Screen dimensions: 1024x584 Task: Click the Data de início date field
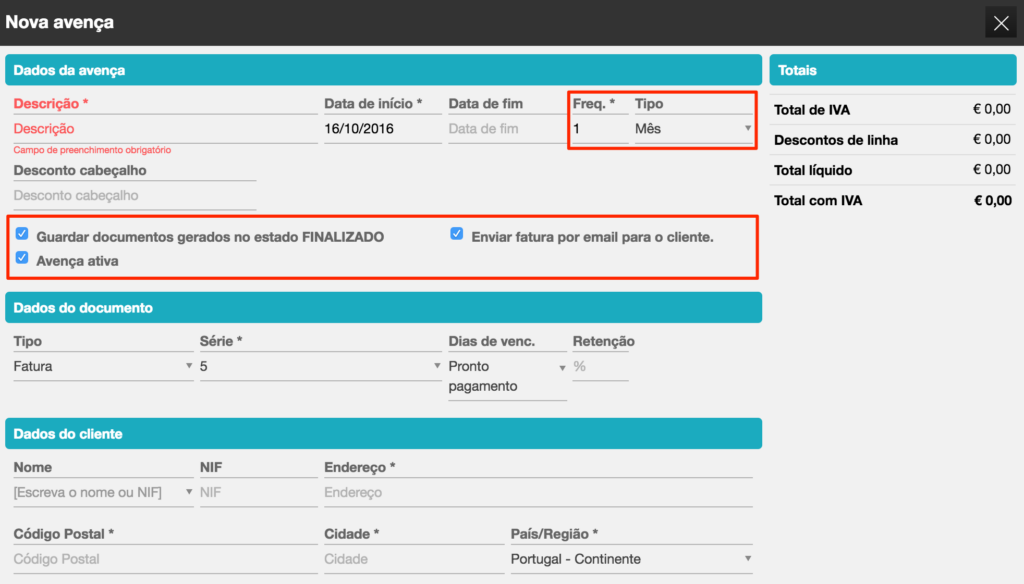click(x=383, y=129)
